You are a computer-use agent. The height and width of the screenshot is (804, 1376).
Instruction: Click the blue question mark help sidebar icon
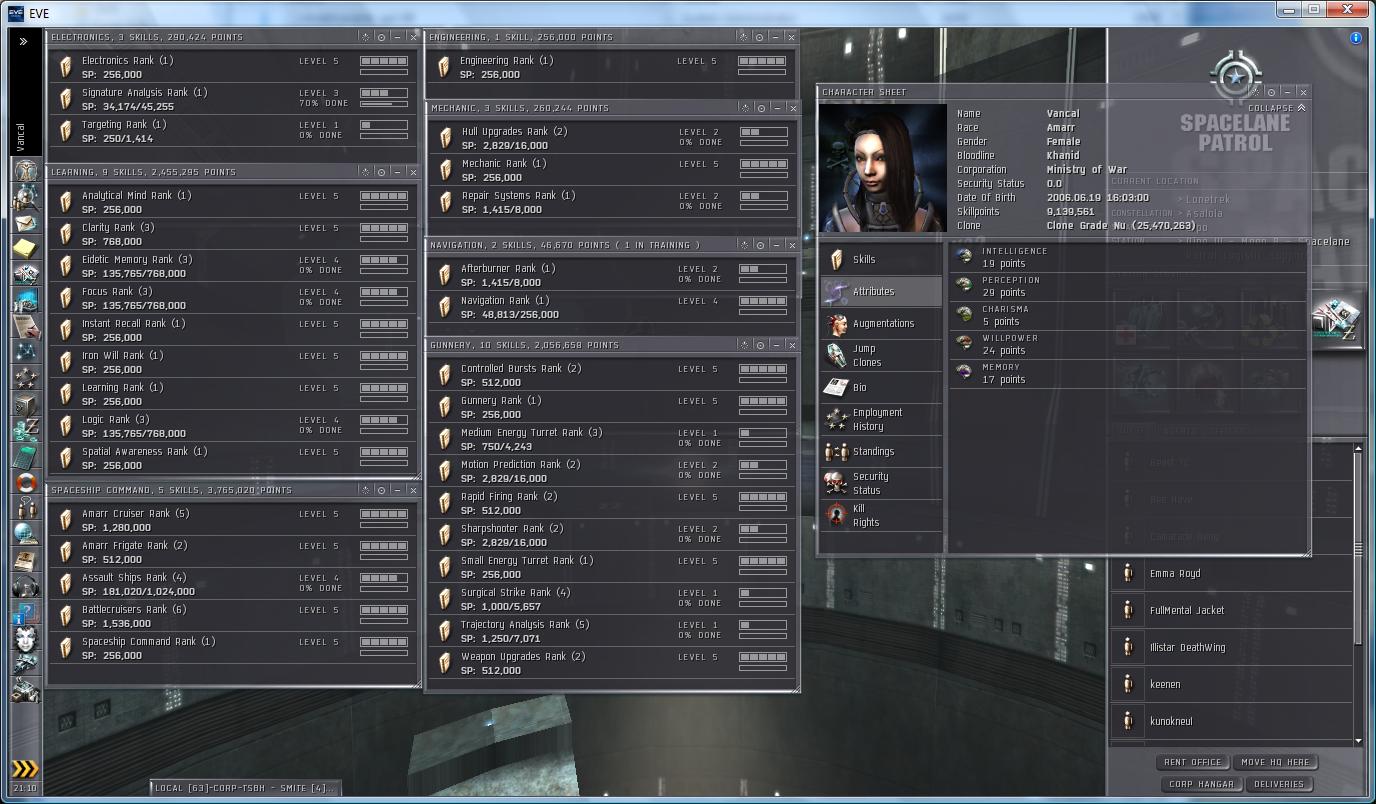[25, 613]
